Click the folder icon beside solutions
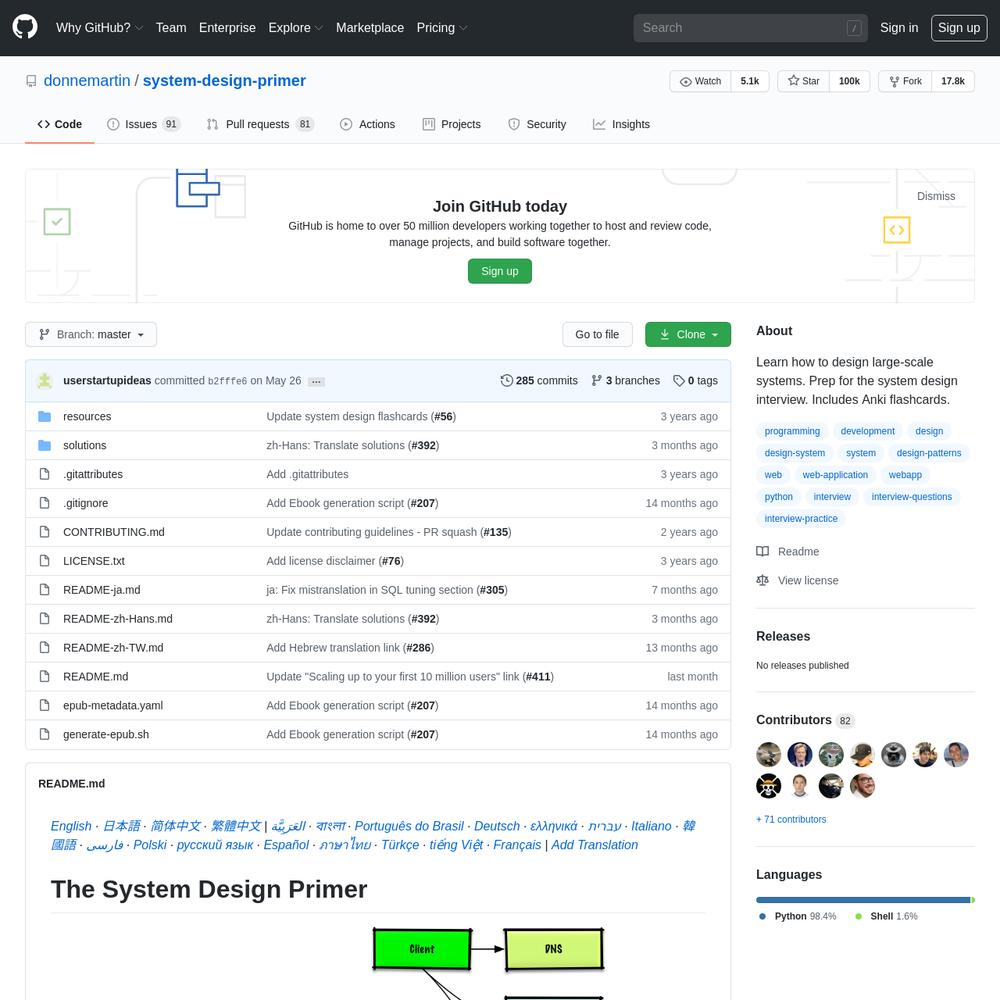1000x1000 pixels. coord(44,445)
